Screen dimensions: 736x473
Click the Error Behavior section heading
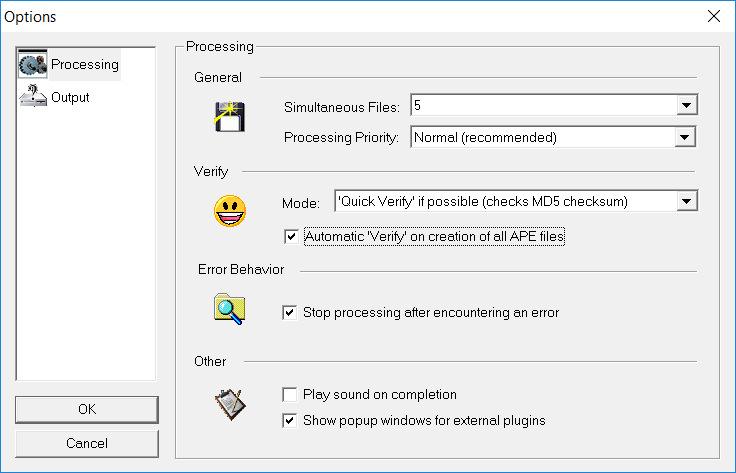(x=241, y=269)
